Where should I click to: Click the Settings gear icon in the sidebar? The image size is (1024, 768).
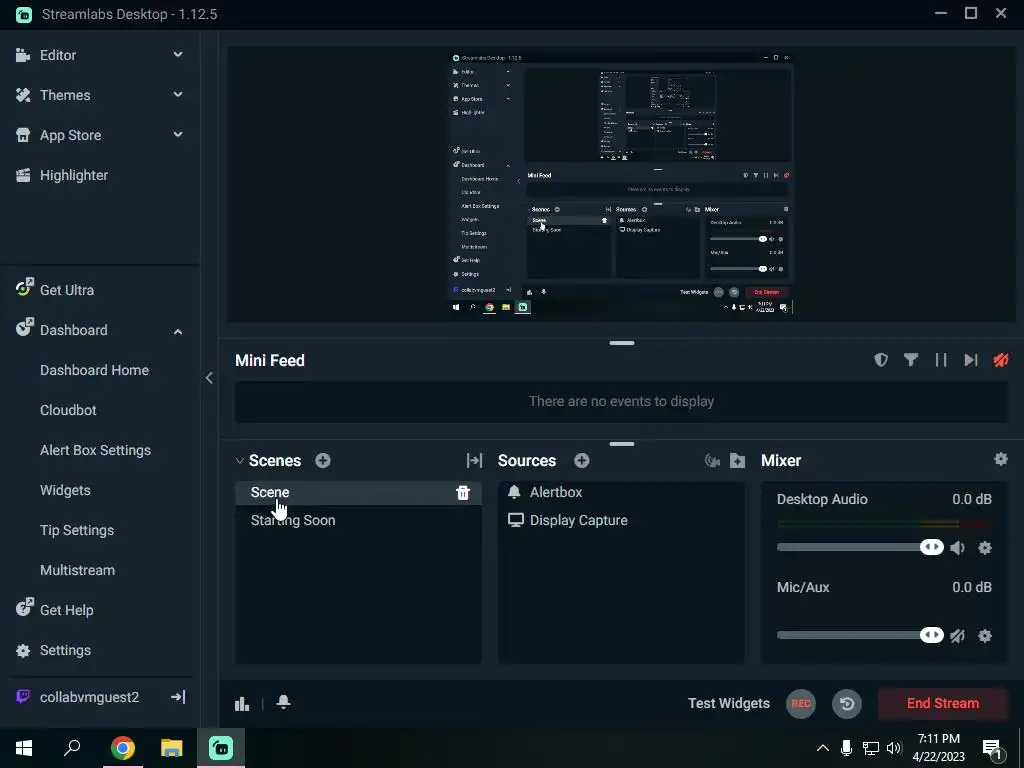point(23,650)
